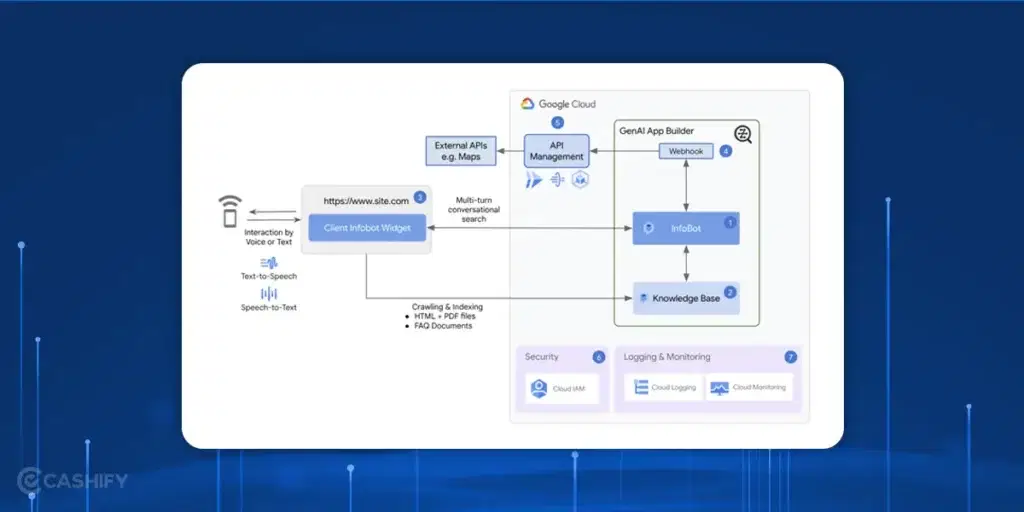The width and height of the screenshot is (1024, 512).
Task: Click the Apigee lines icon below API Management
Action: (x=557, y=180)
